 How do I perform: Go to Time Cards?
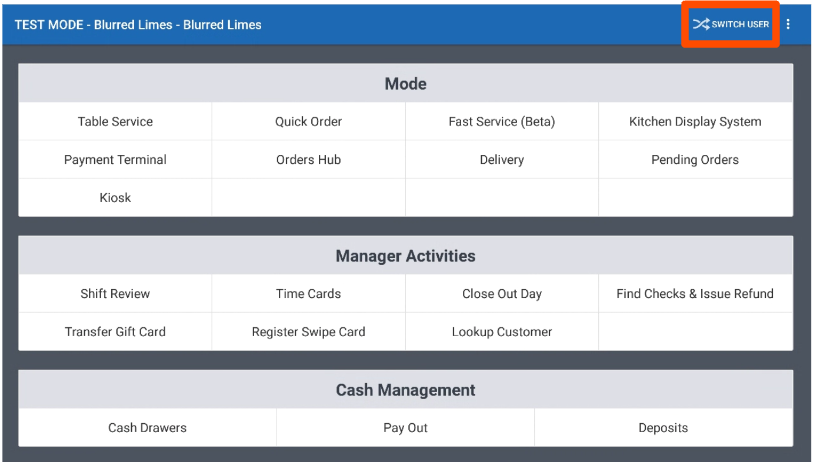308,294
